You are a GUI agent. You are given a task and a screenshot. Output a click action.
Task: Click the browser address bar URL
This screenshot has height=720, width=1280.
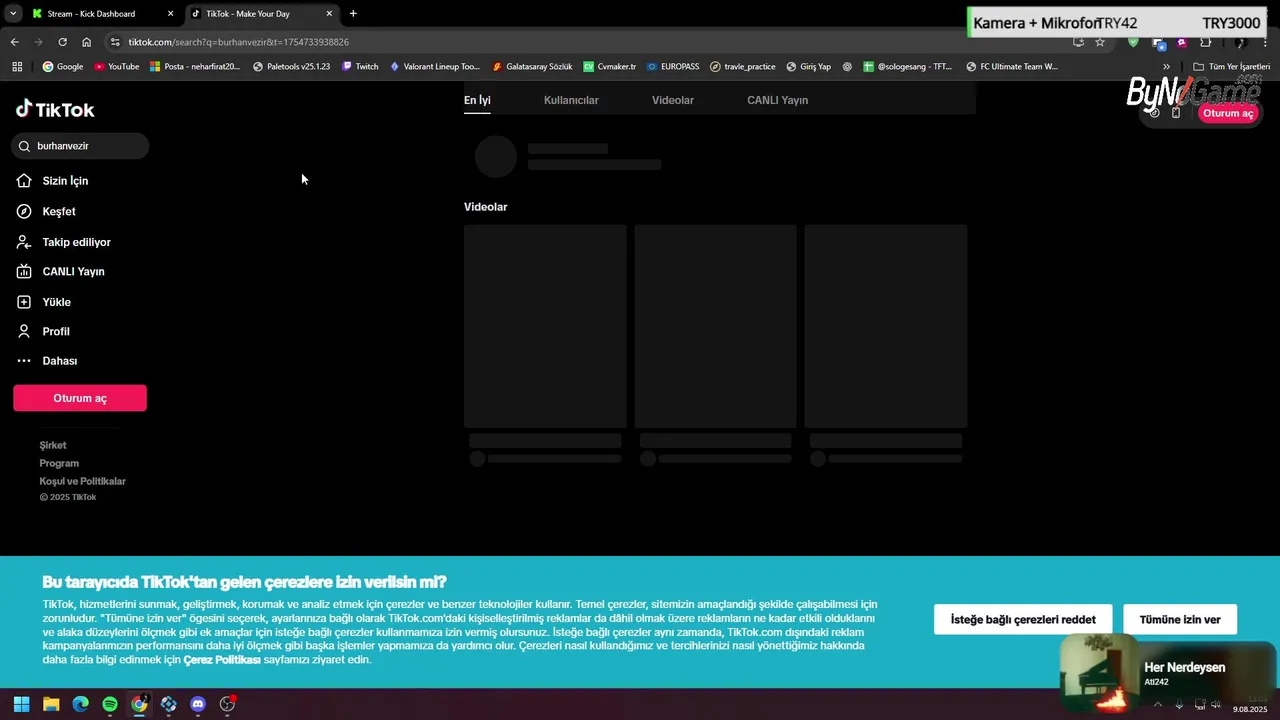[238, 42]
